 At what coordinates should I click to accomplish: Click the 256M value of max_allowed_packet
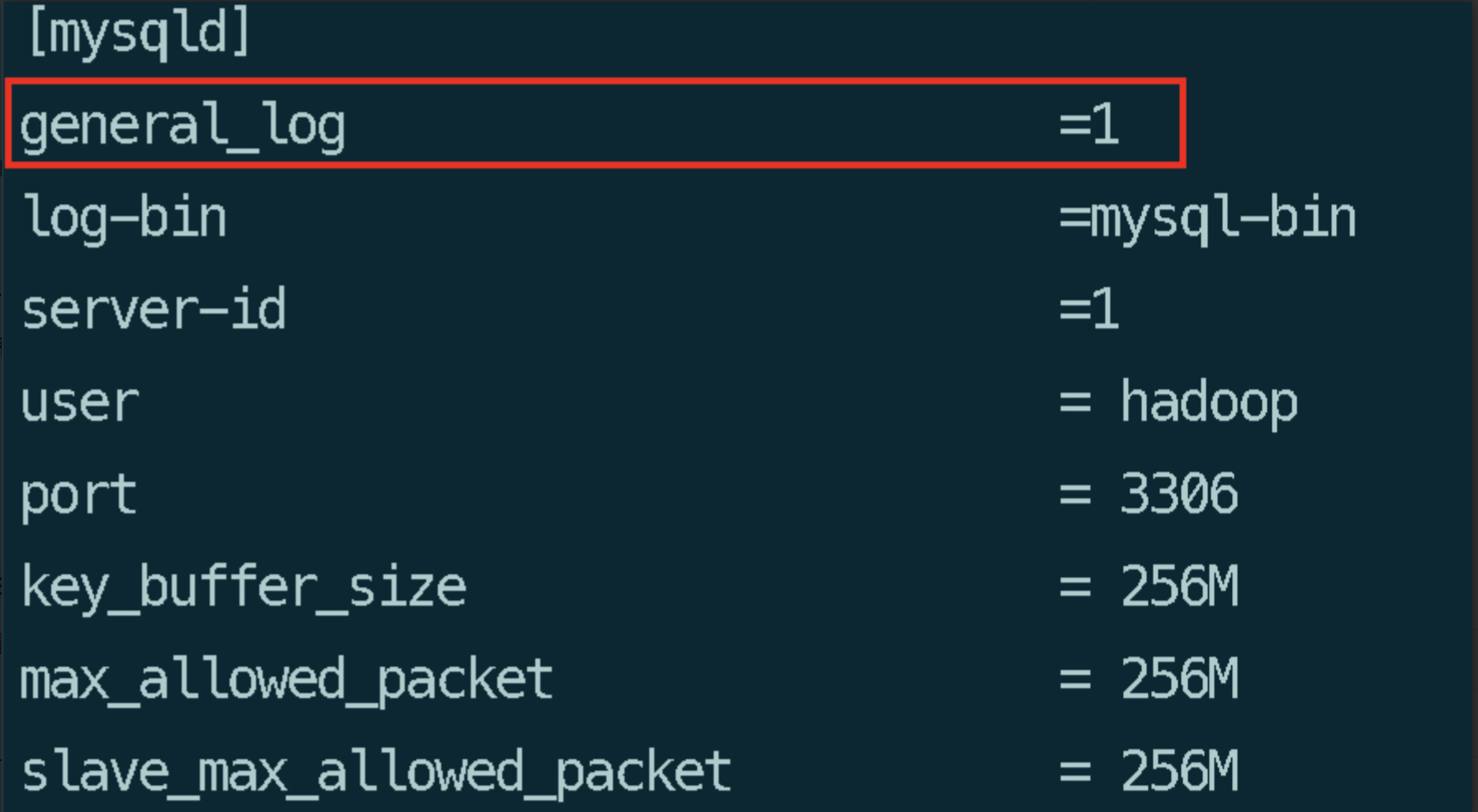coord(1179,680)
